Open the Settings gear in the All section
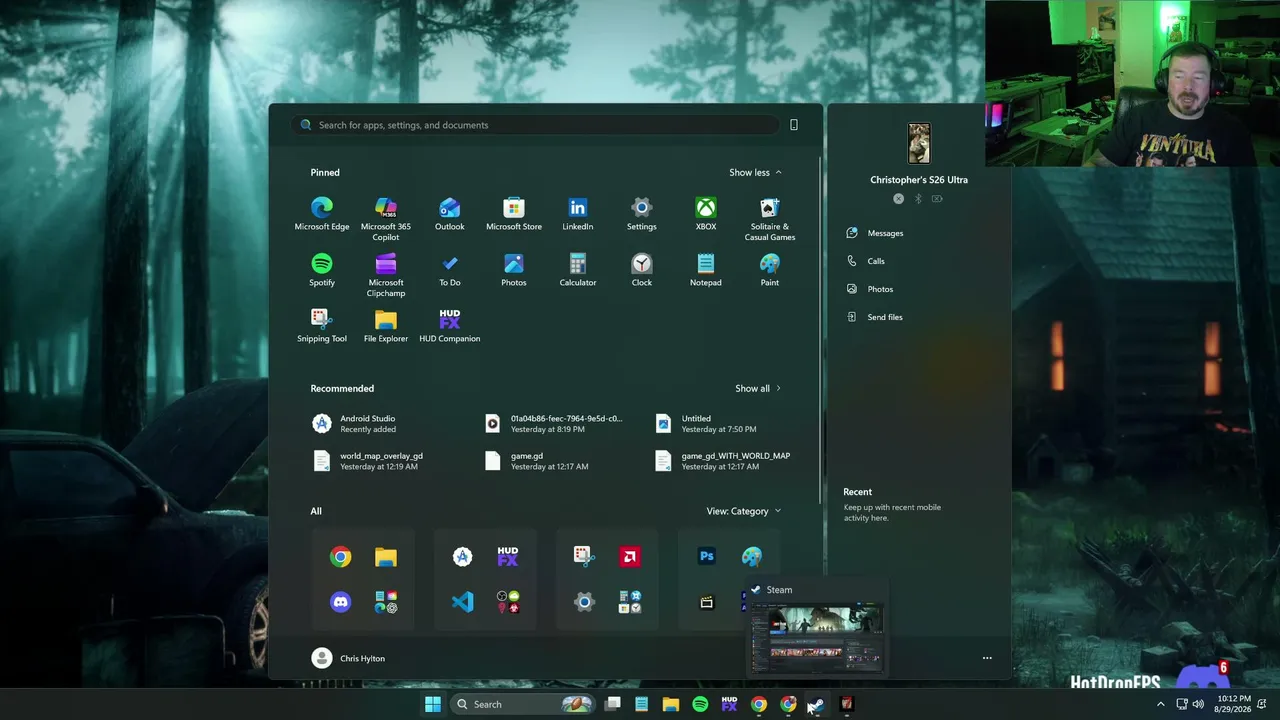 click(585, 602)
